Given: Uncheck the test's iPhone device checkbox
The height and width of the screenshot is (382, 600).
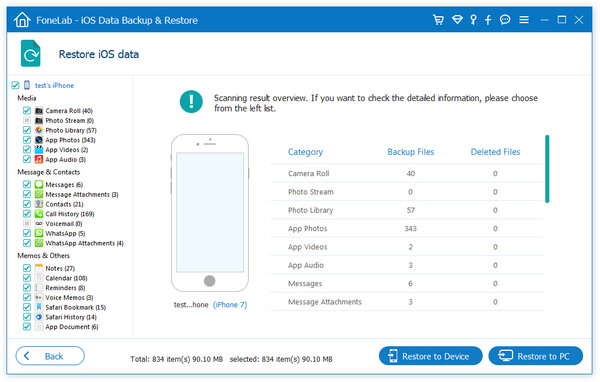Looking at the screenshot, I should (15, 85).
